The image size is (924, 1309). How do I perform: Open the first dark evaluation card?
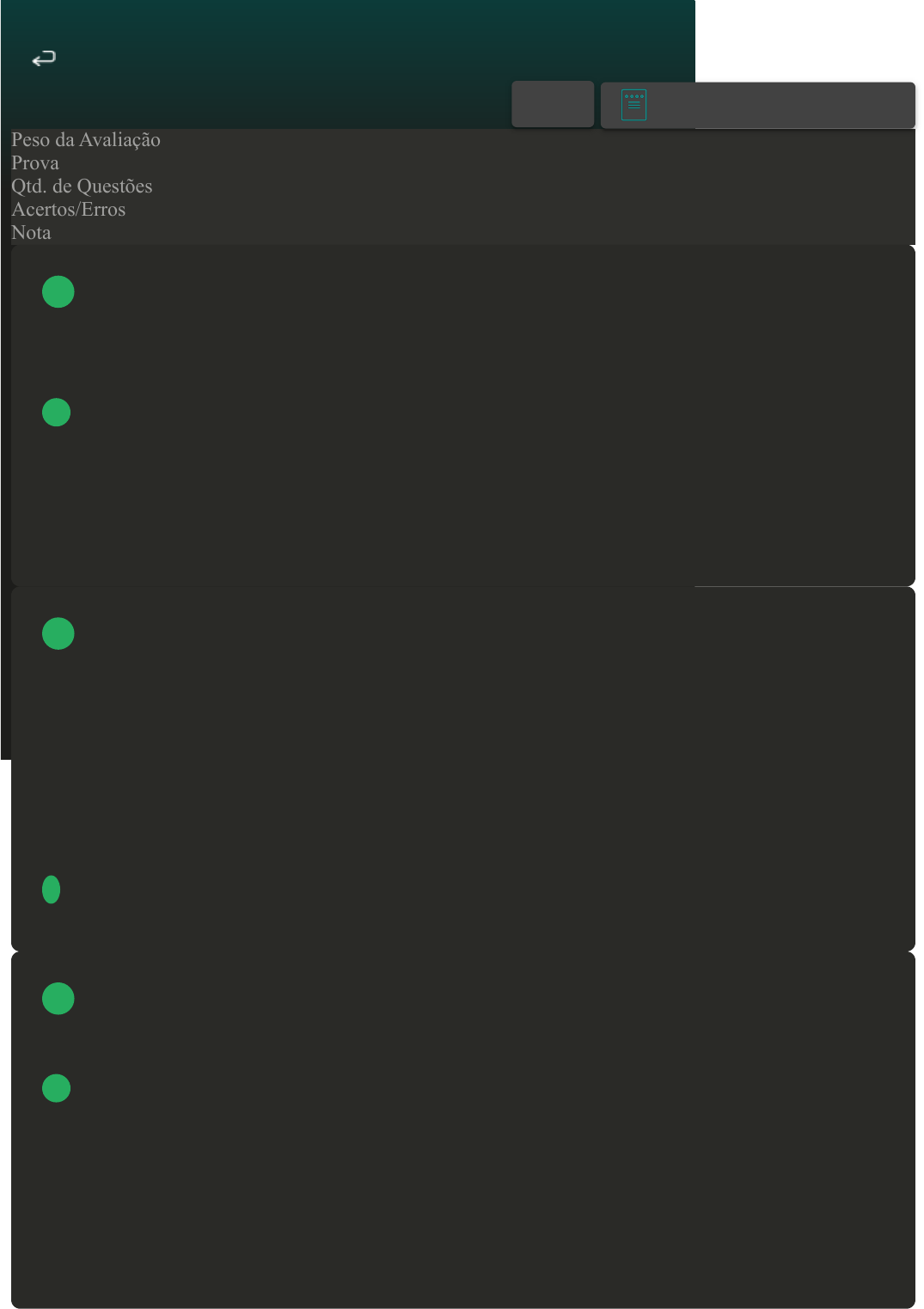(x=463, y=416)
